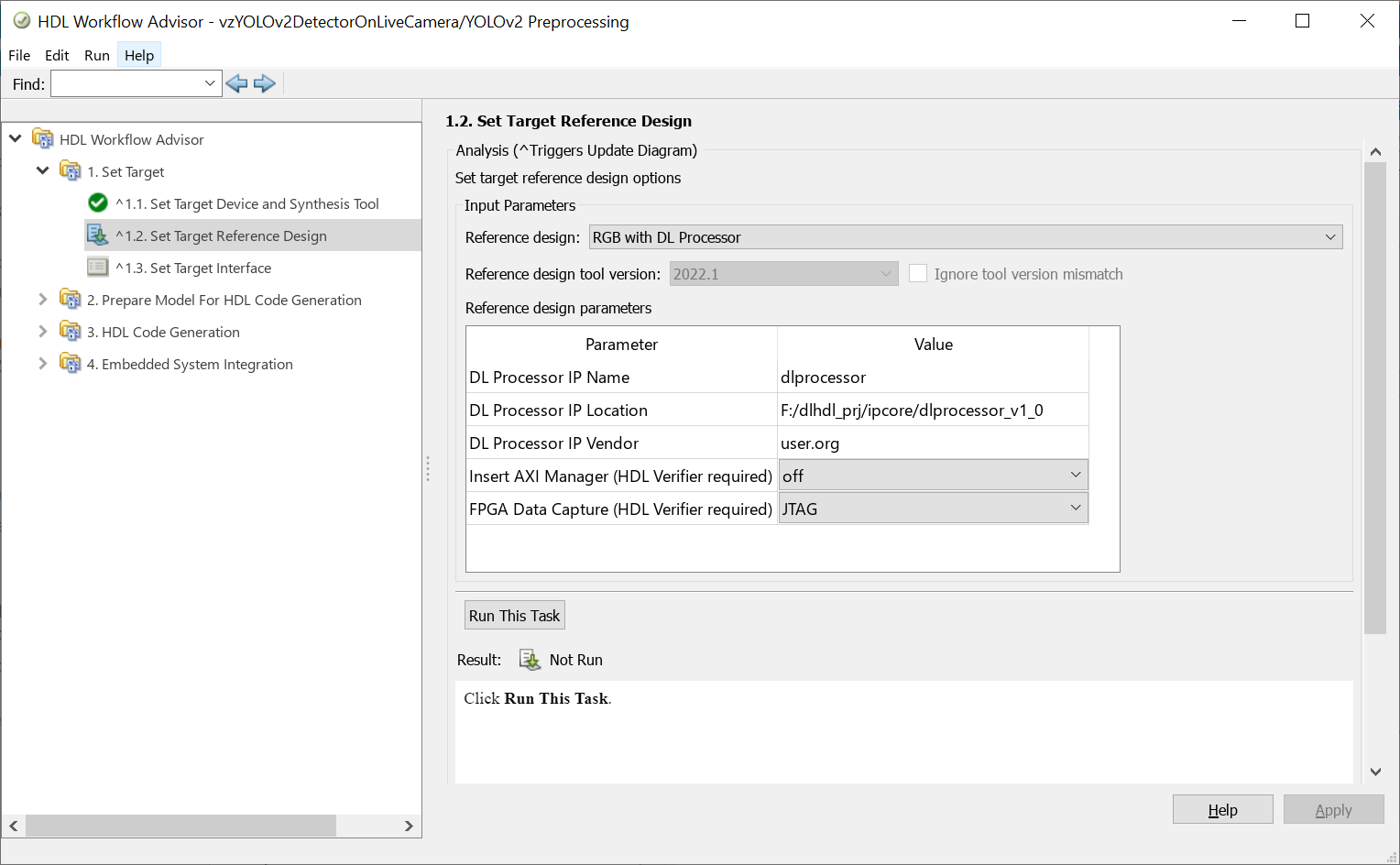Viewport: 1400px width, 865px height.
Task: Open the Edit menu
Action: click(57, 55)
